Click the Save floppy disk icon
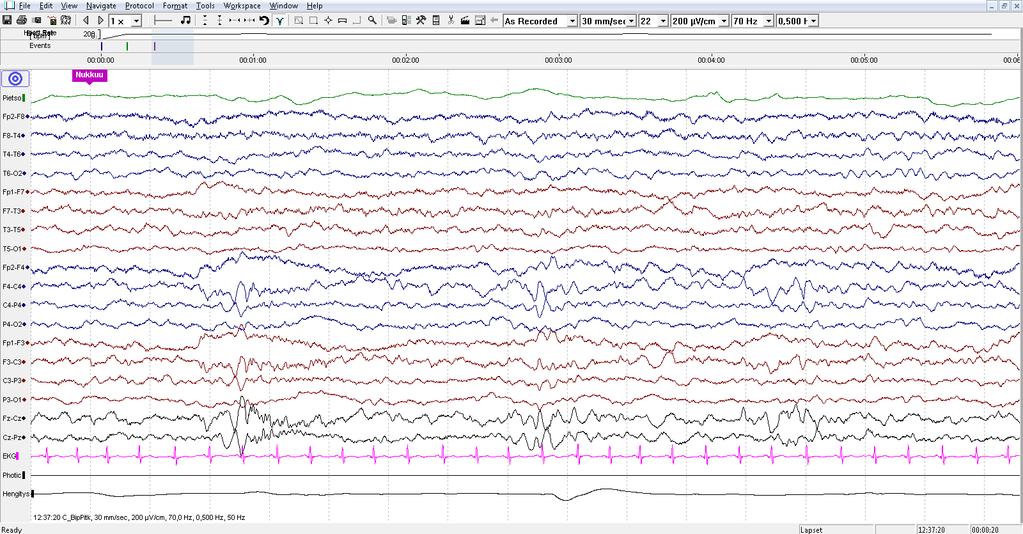This screenshot has height=534, width=1023. pos(7,20)
